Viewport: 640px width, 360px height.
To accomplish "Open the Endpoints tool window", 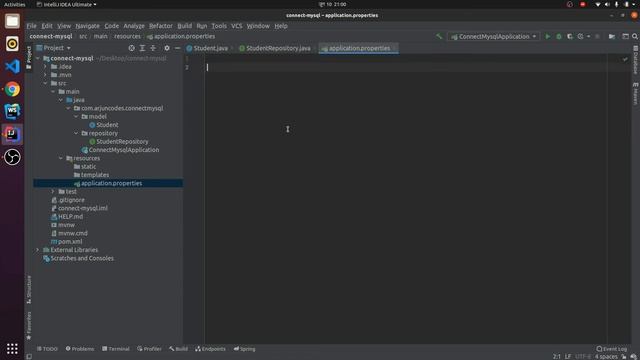I will [x=210, y=349].
